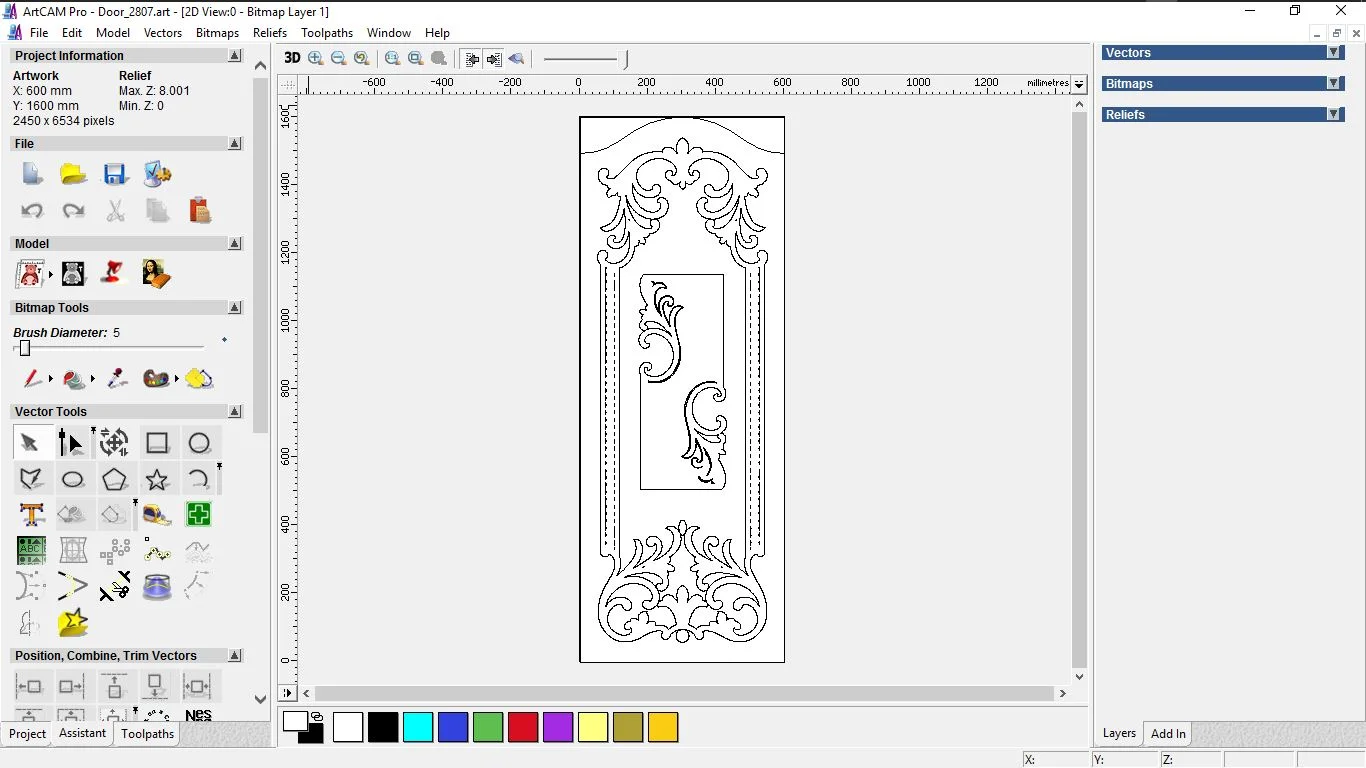Collapse the Bitmap Tools section
This screenshot has height=768, width=1366.
coord(234,308)
